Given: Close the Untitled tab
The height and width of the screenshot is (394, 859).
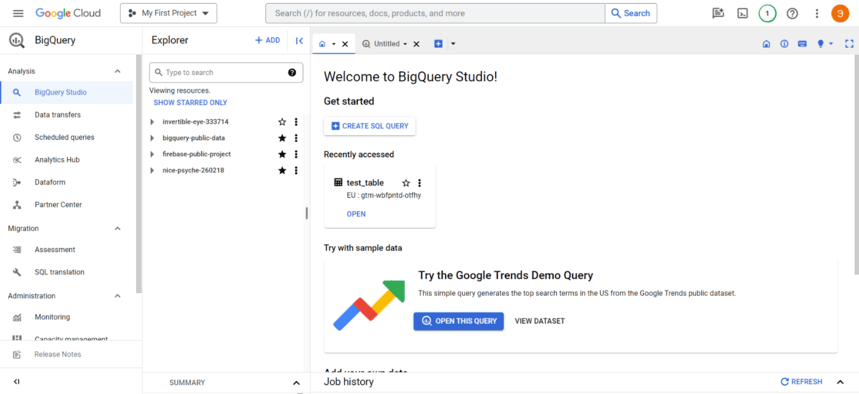Looking at the screenshot, I should tap(416, 44).
